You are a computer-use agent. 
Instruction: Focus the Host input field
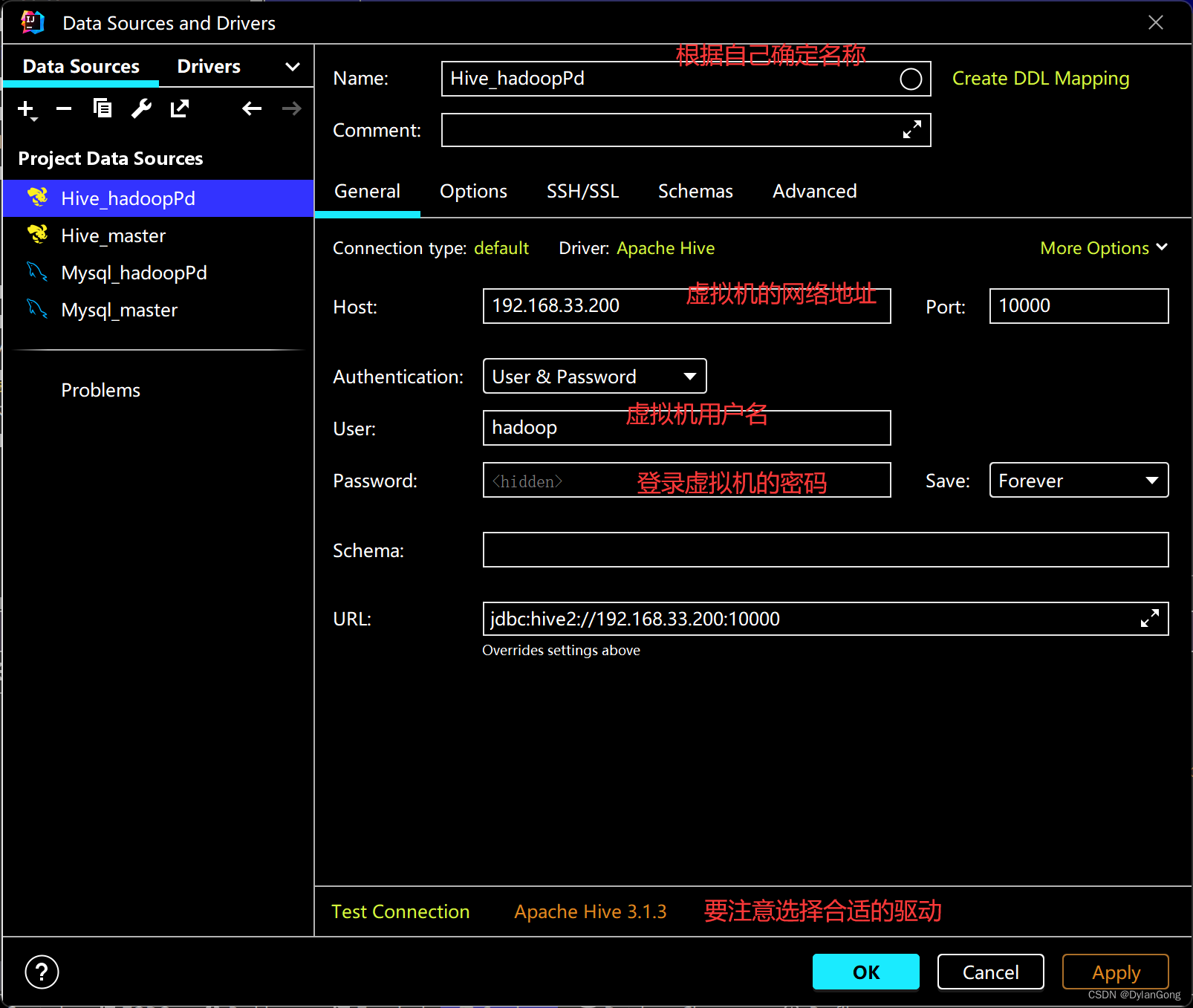point(686,306)
